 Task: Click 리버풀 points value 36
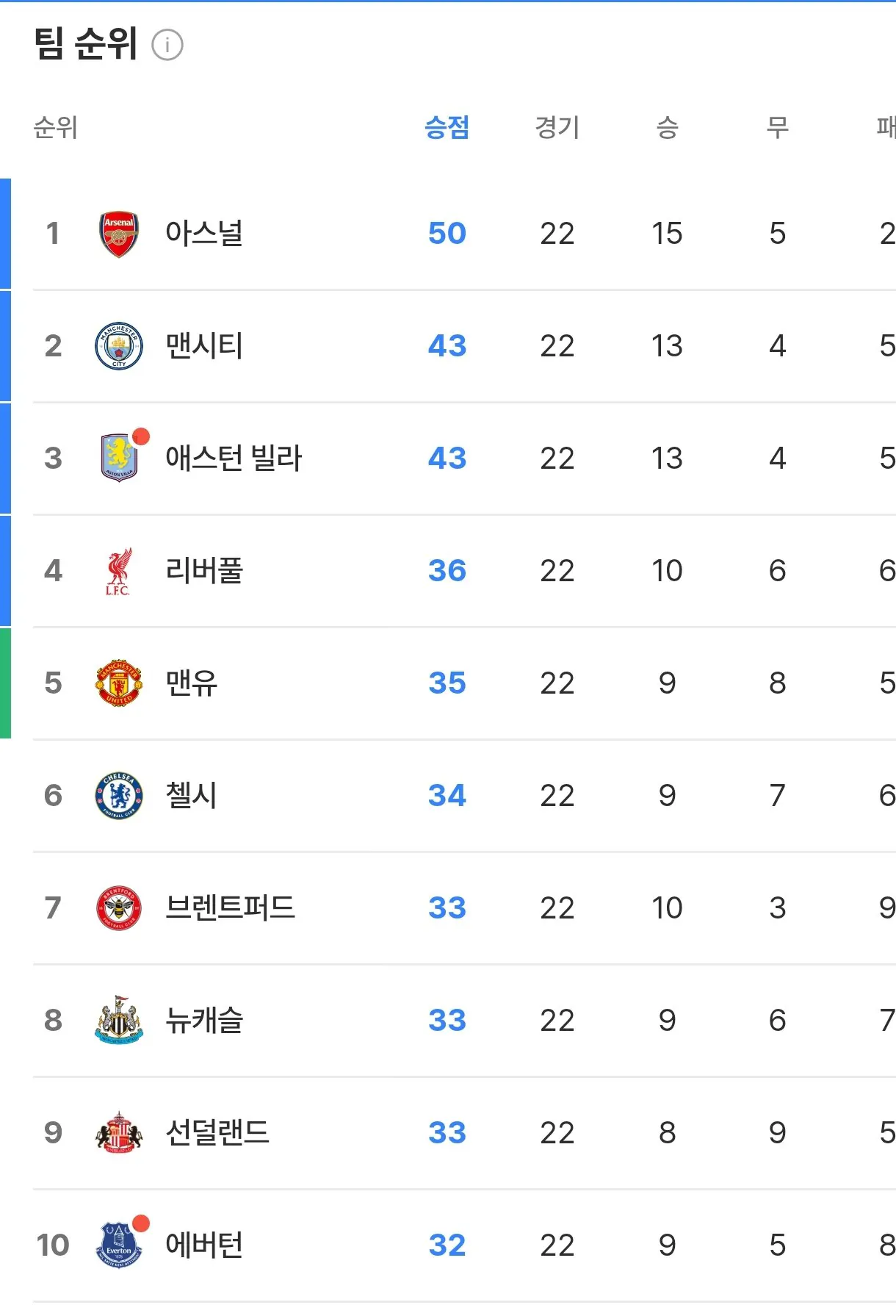(447, 571)
